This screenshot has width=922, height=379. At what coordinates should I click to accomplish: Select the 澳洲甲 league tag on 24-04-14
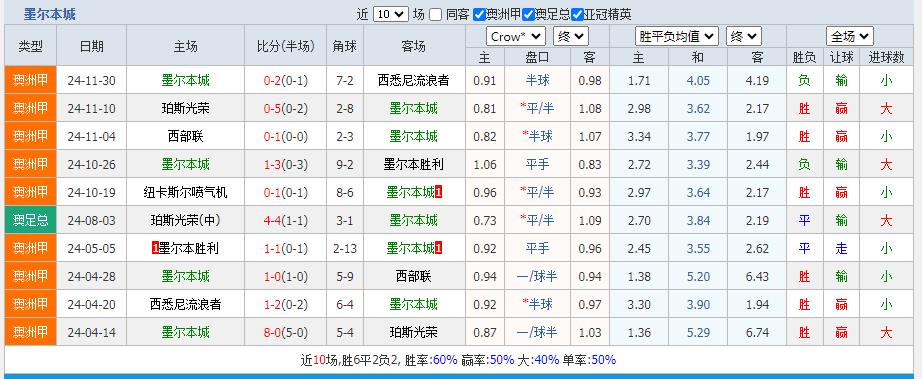click(31, 332)
